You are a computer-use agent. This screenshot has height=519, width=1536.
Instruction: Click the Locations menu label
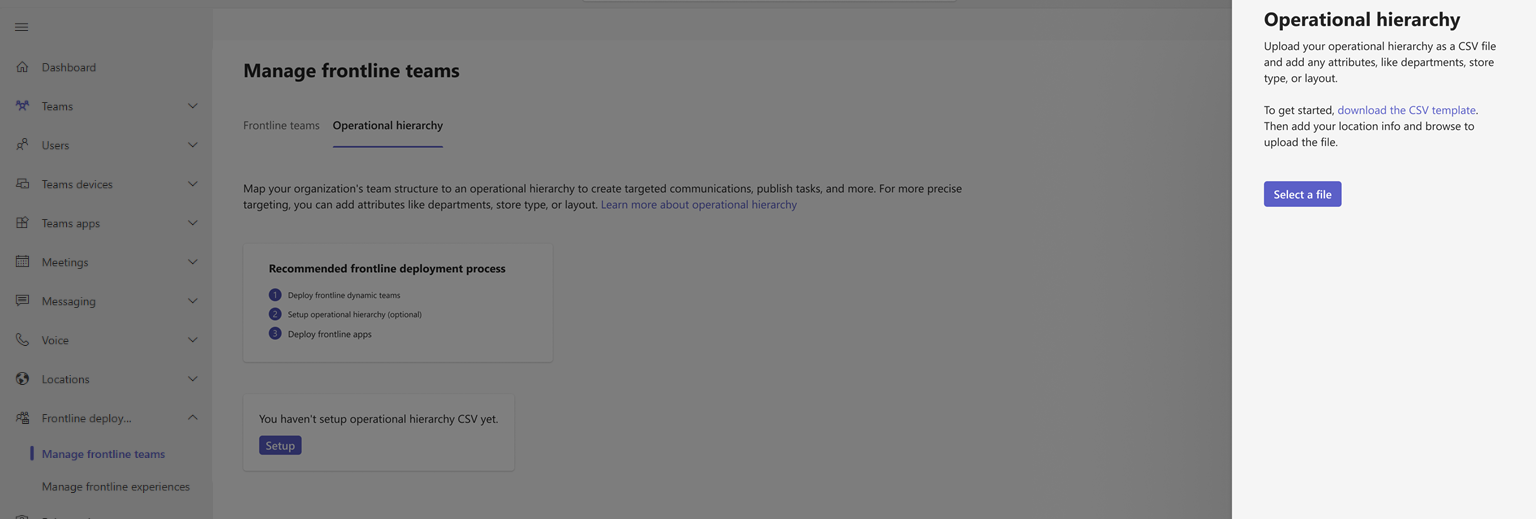click(66, 379)
